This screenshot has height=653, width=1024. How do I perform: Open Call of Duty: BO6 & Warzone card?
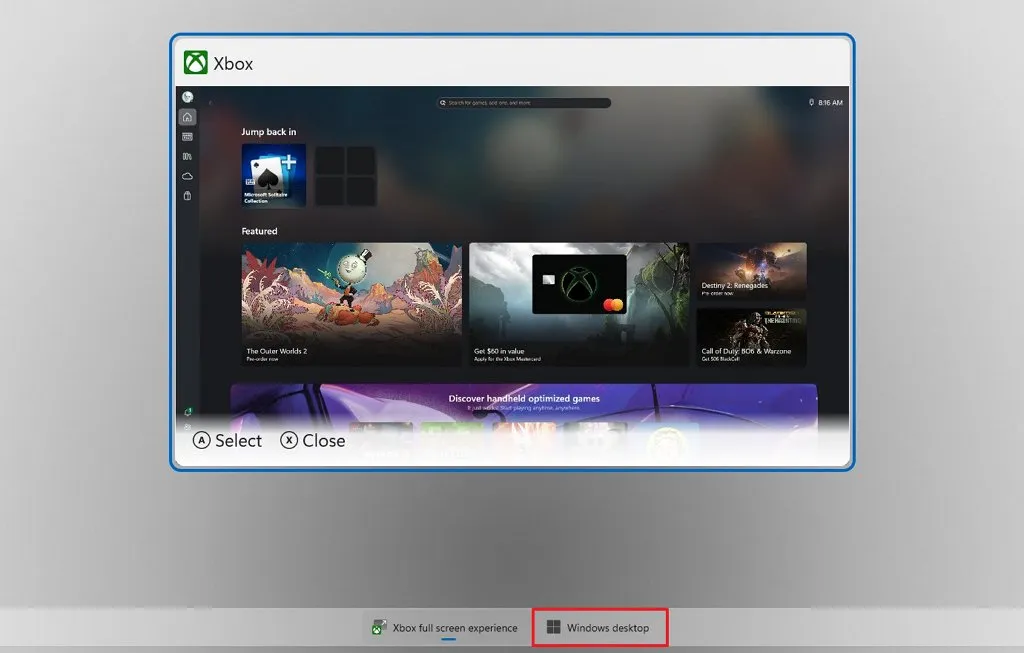[752, 338]
